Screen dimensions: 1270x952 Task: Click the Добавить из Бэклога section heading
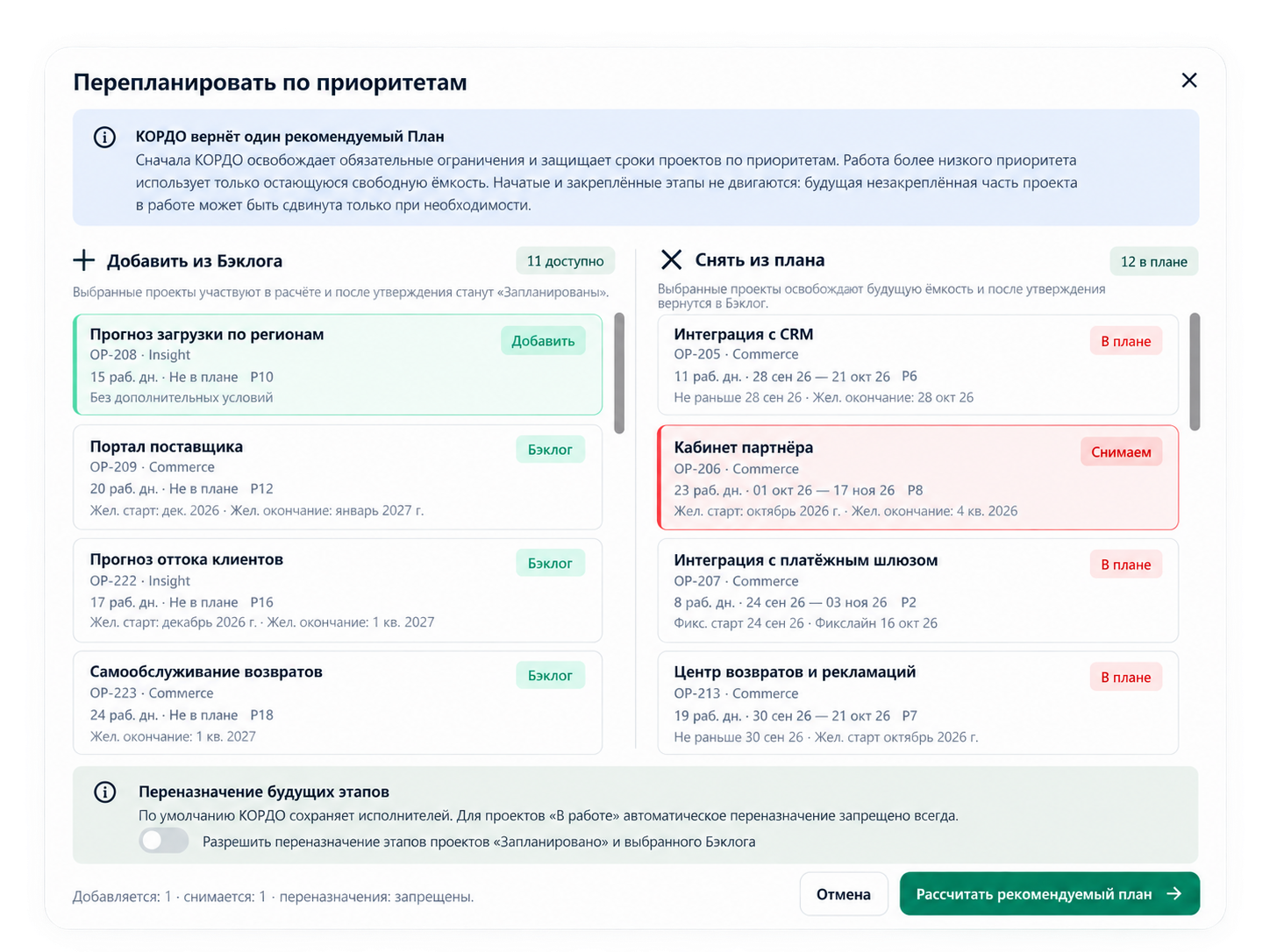(x=195, y=261)
